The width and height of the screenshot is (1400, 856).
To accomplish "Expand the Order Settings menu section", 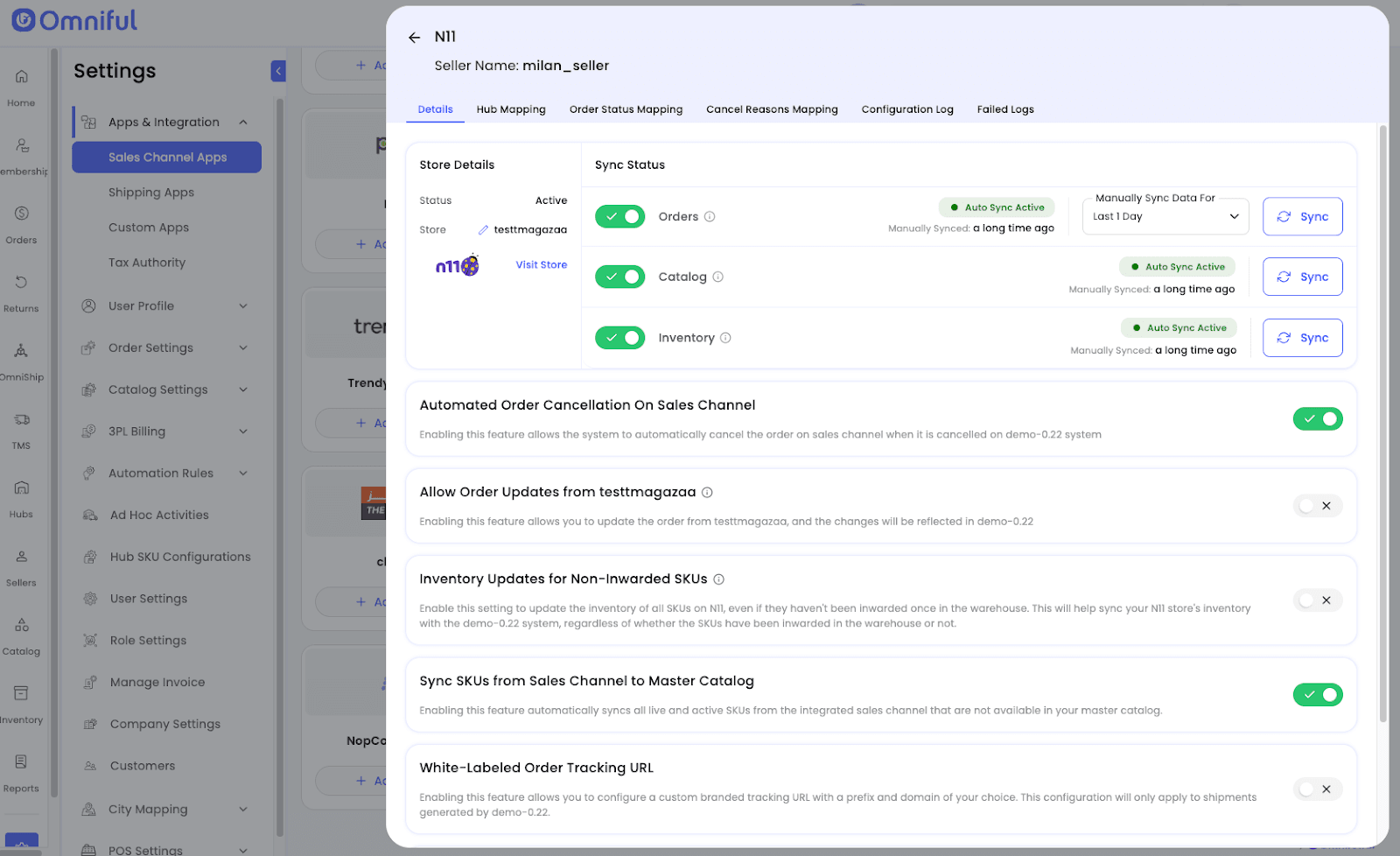I will tap(243, 348).
